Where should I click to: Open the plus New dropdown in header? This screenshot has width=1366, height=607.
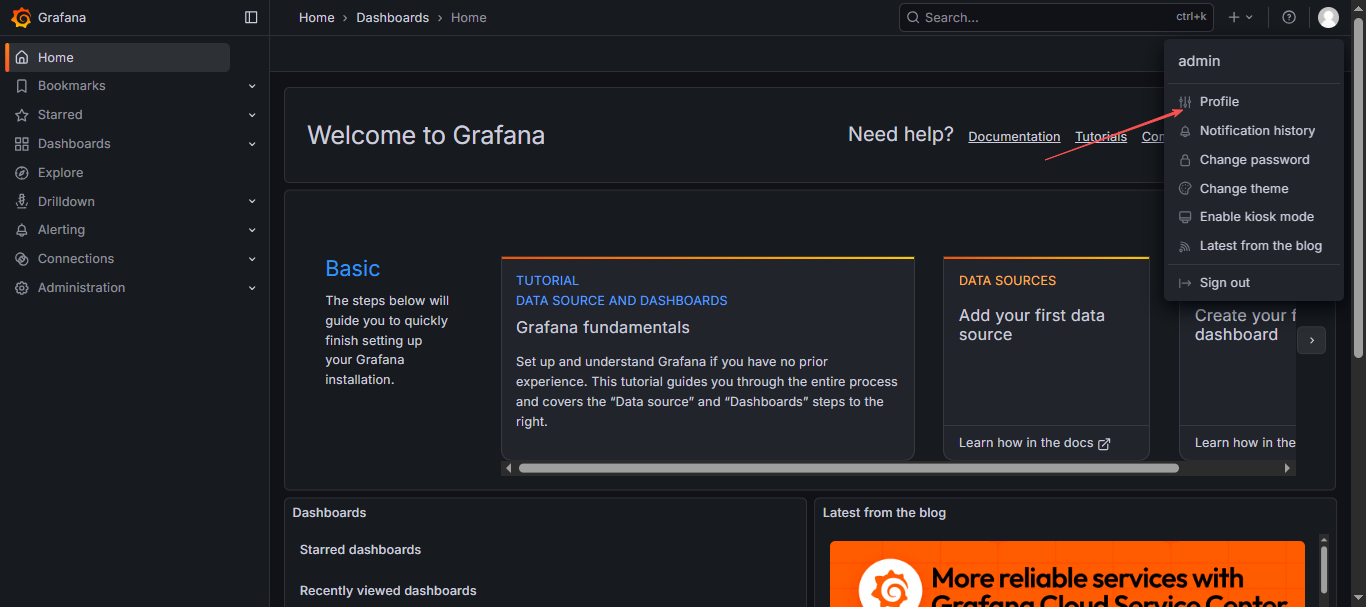click(1240, 17)
